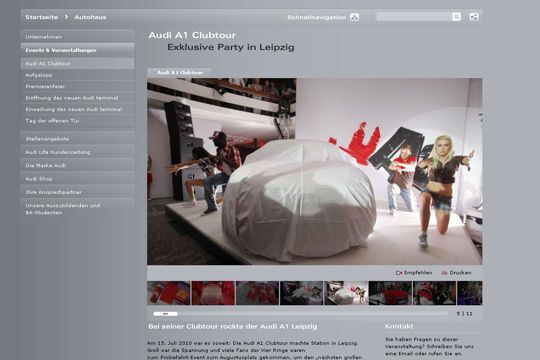This screenshot has height=360, width=540.
Task: Open the Unternehmen menu item
Action: click(77, 37)
